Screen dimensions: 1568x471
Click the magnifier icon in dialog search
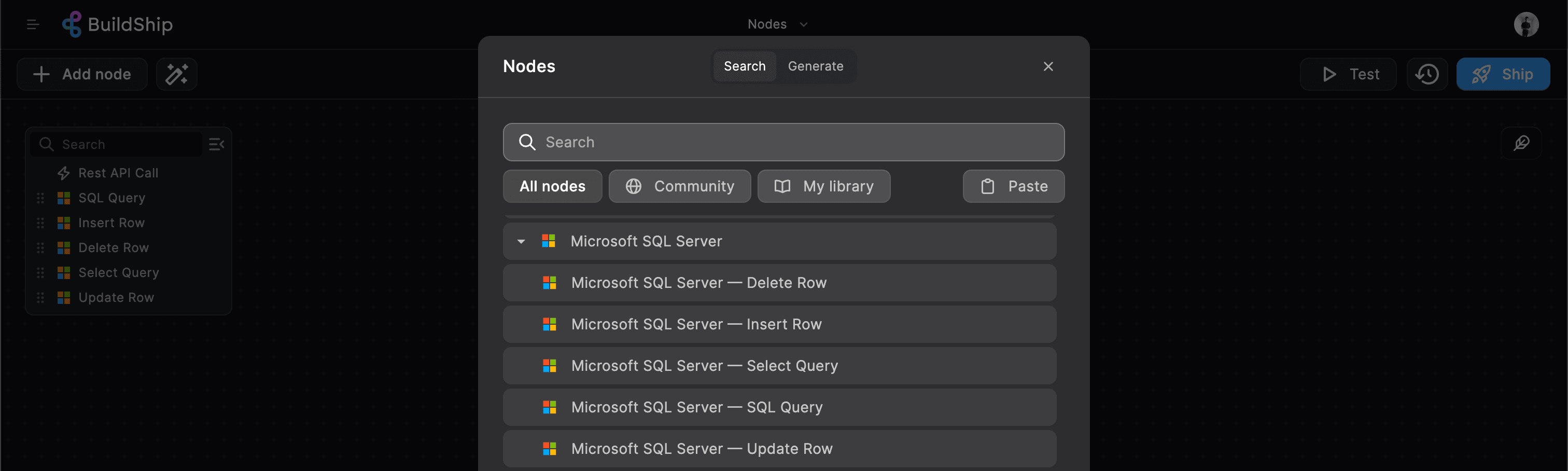click(526, 143)
